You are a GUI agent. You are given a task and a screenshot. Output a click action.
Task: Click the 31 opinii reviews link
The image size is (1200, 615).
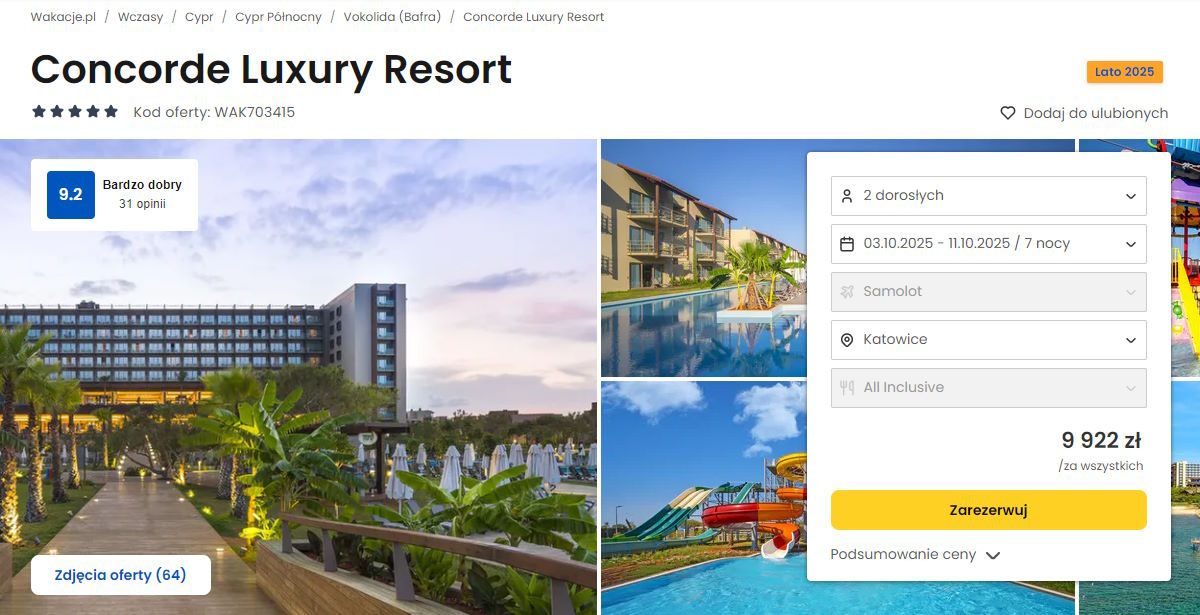pyautogui.click(x=142, y=204)
